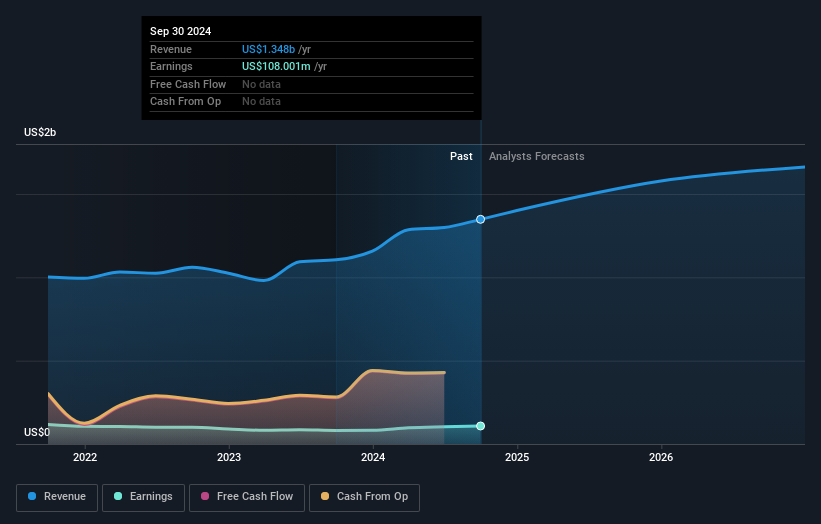The width and height of the screenshot is (821, 524).
Task: Click the 2024 x-axis label
Action: [373, 457]
